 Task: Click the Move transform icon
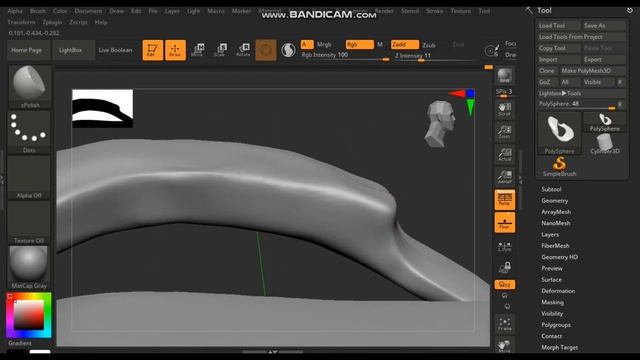tap(198, 50)
